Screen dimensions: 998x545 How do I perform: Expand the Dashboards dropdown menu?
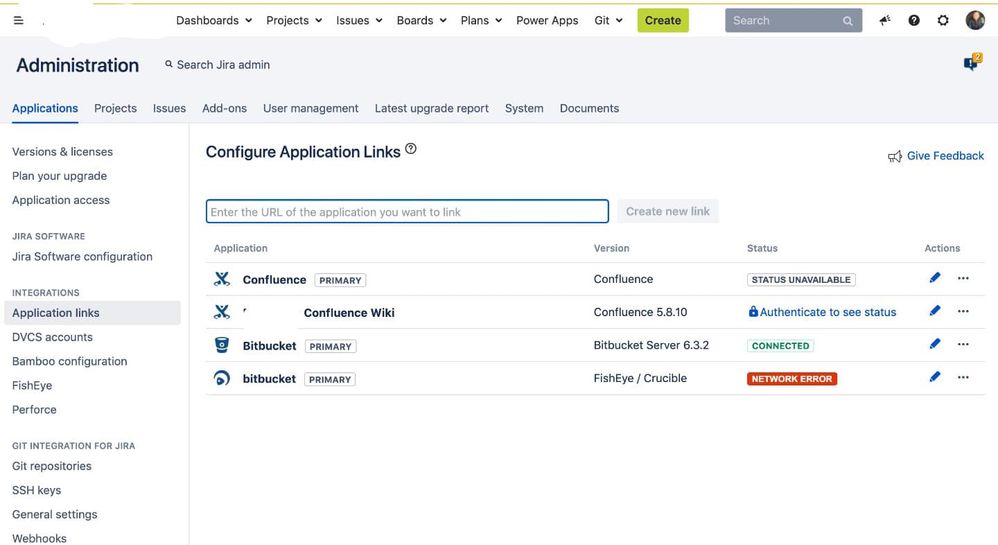coord(214,20)
